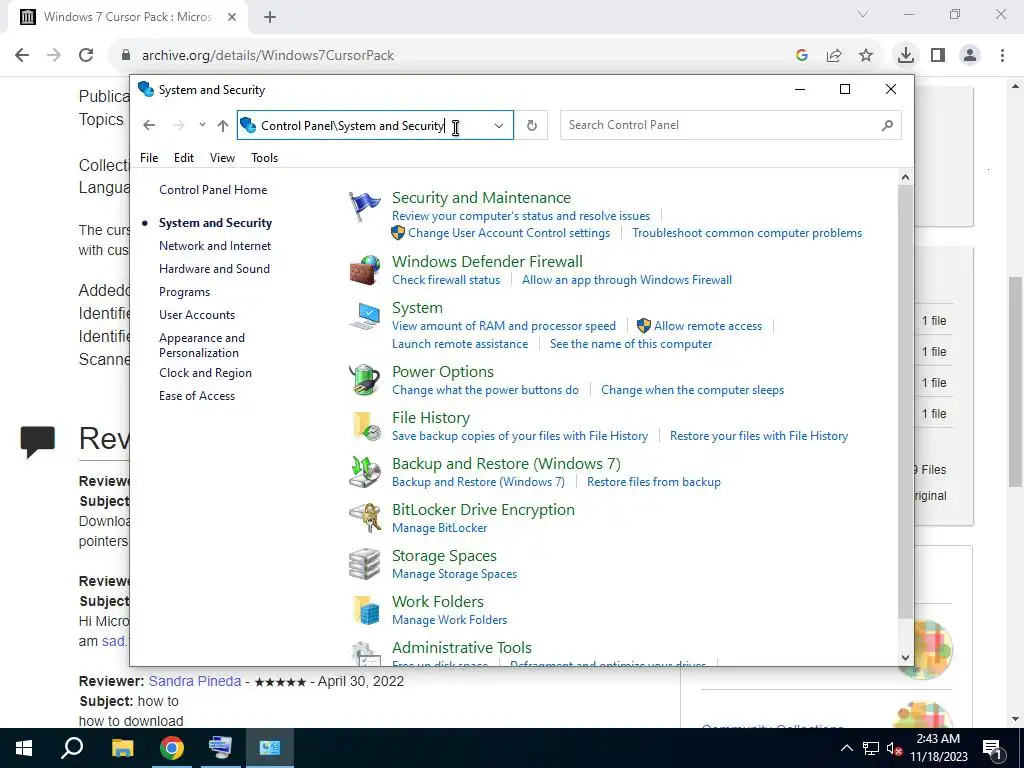Open Programs category
The width and height of the screenshot is (1024, 768).
[184, 292]
